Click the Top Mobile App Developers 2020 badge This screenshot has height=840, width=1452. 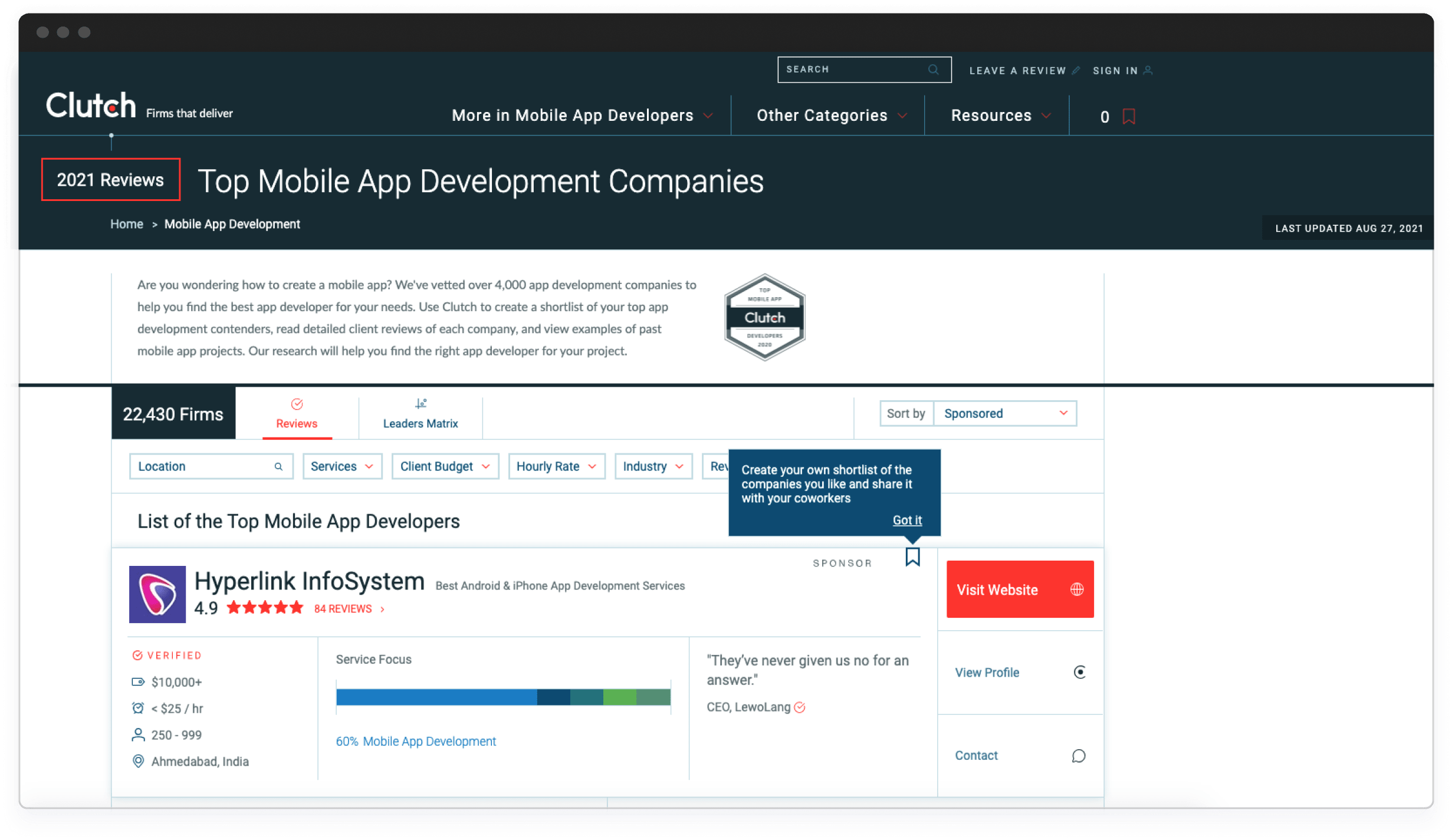[764, 317]
